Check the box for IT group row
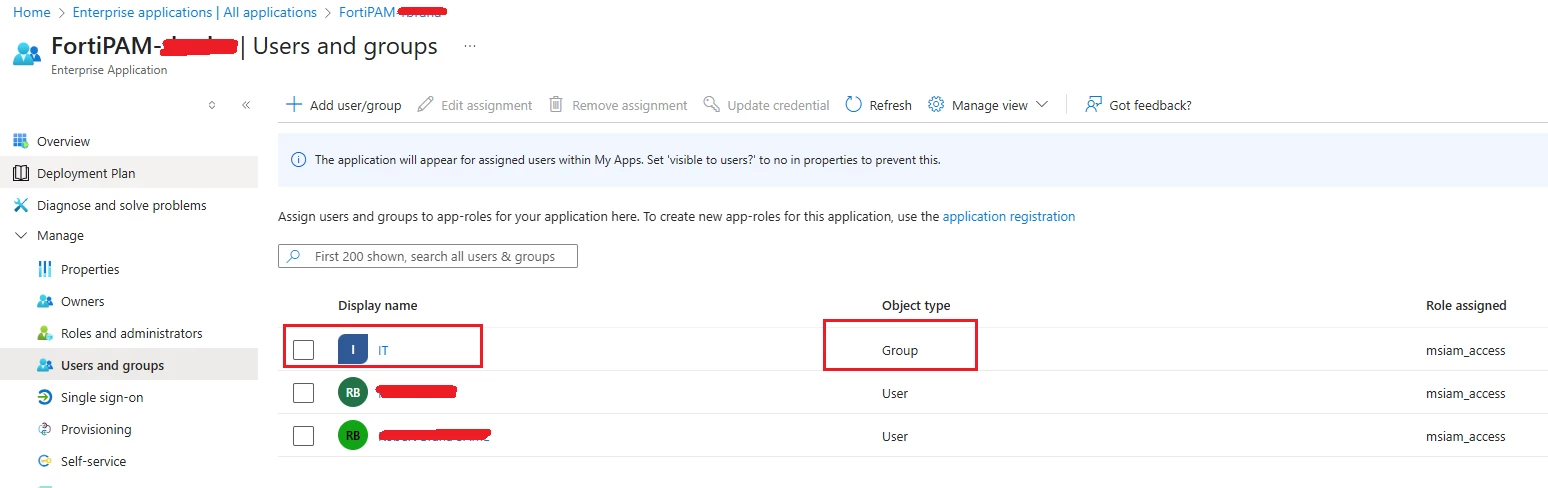1548x488 pixels. coord(303,350)
